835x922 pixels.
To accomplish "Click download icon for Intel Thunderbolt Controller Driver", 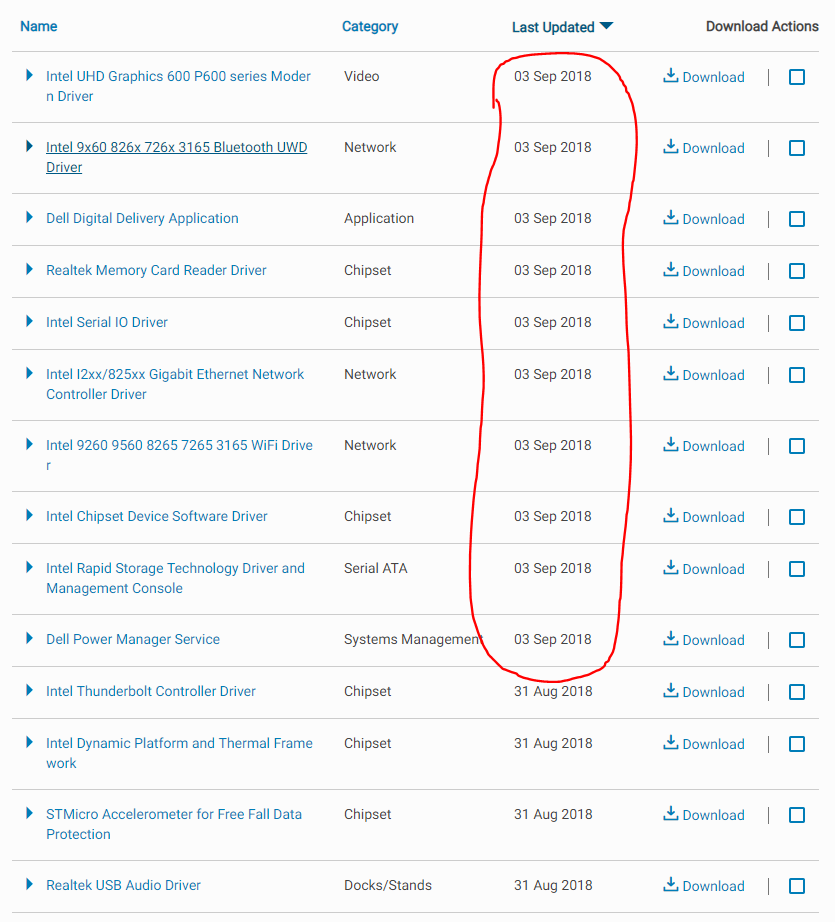I will pyautogui.click(x=671, y=691).
